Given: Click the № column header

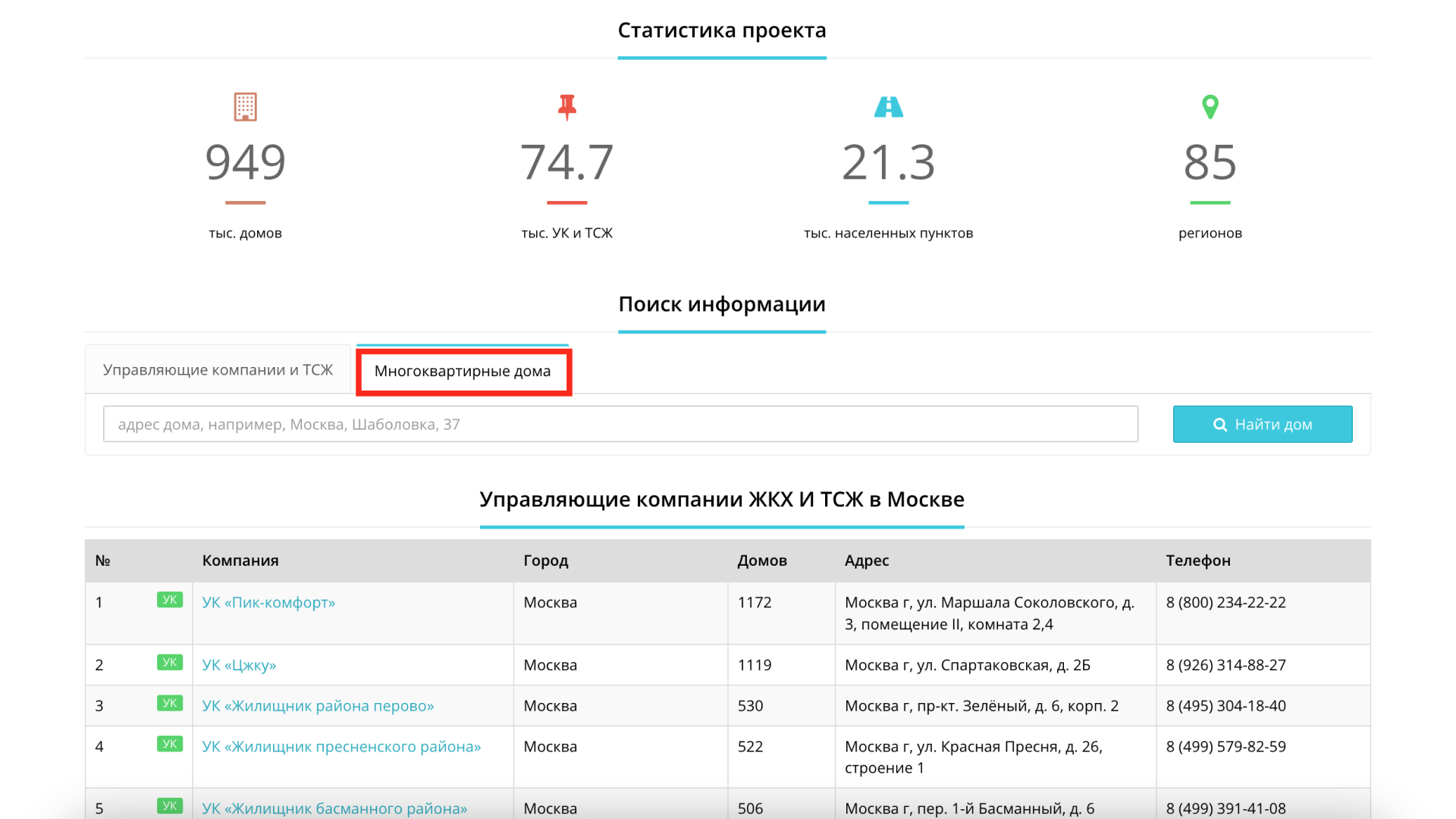Looking at the screenshot, I should [103, 560].
